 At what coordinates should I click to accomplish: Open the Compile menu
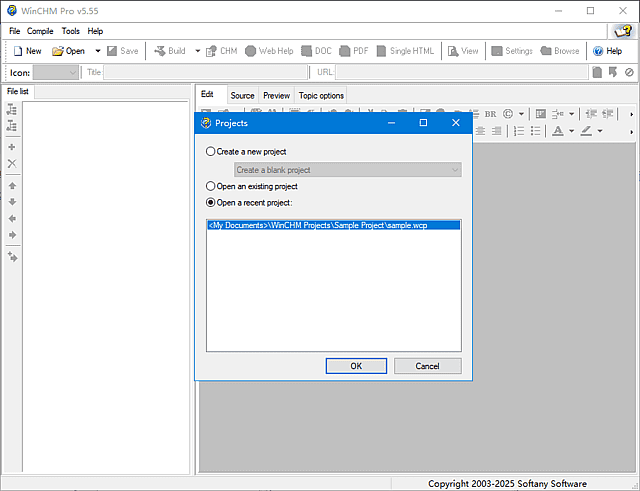[41, 31]
